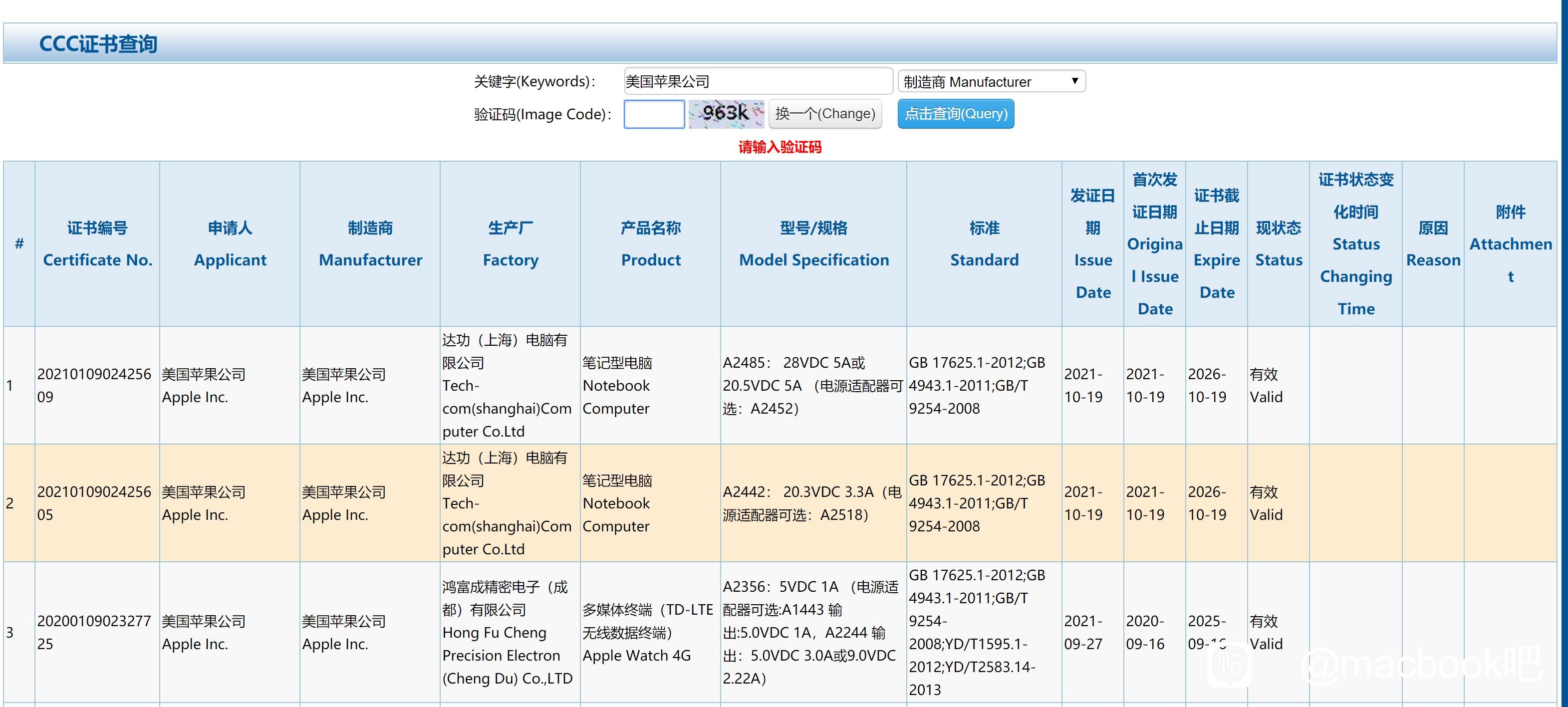Click the Image Code input box
This screenshot has height=707, width=1568.
point(654,114)
